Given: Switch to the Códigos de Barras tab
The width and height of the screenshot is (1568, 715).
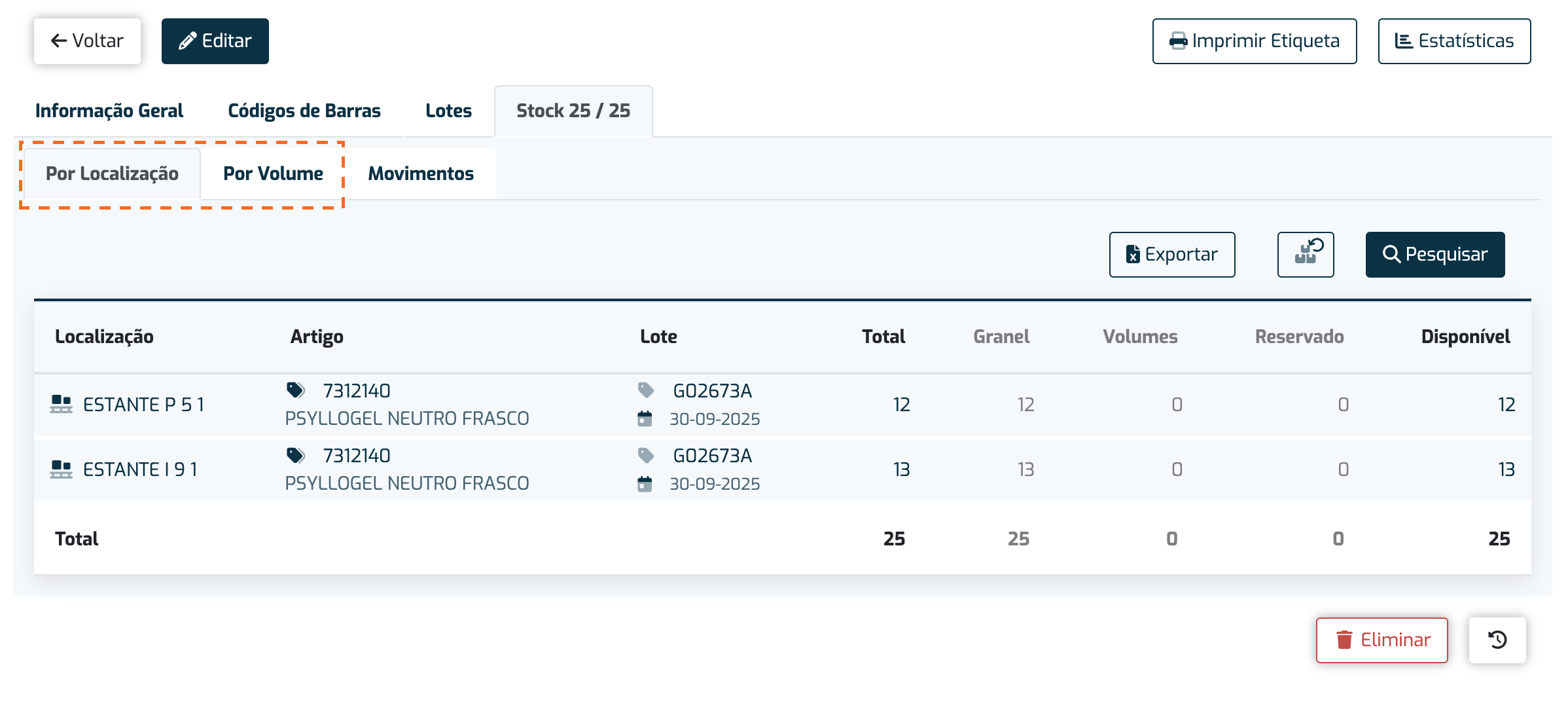Looking at the screenshot, I should tap(304, 111).
